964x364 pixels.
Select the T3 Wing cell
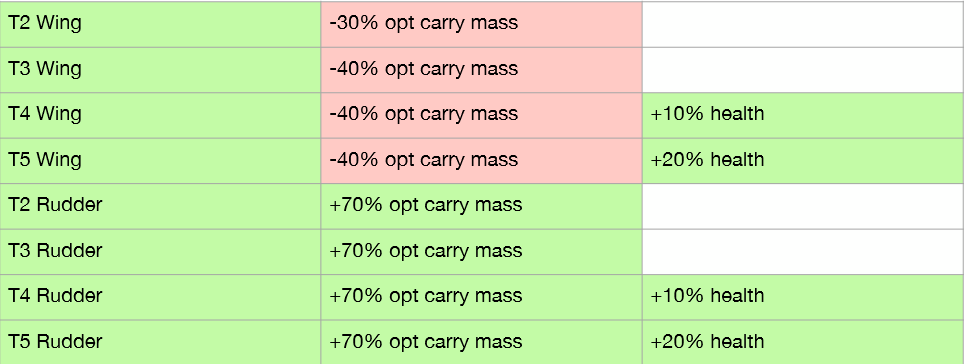[x=160, y=69]
